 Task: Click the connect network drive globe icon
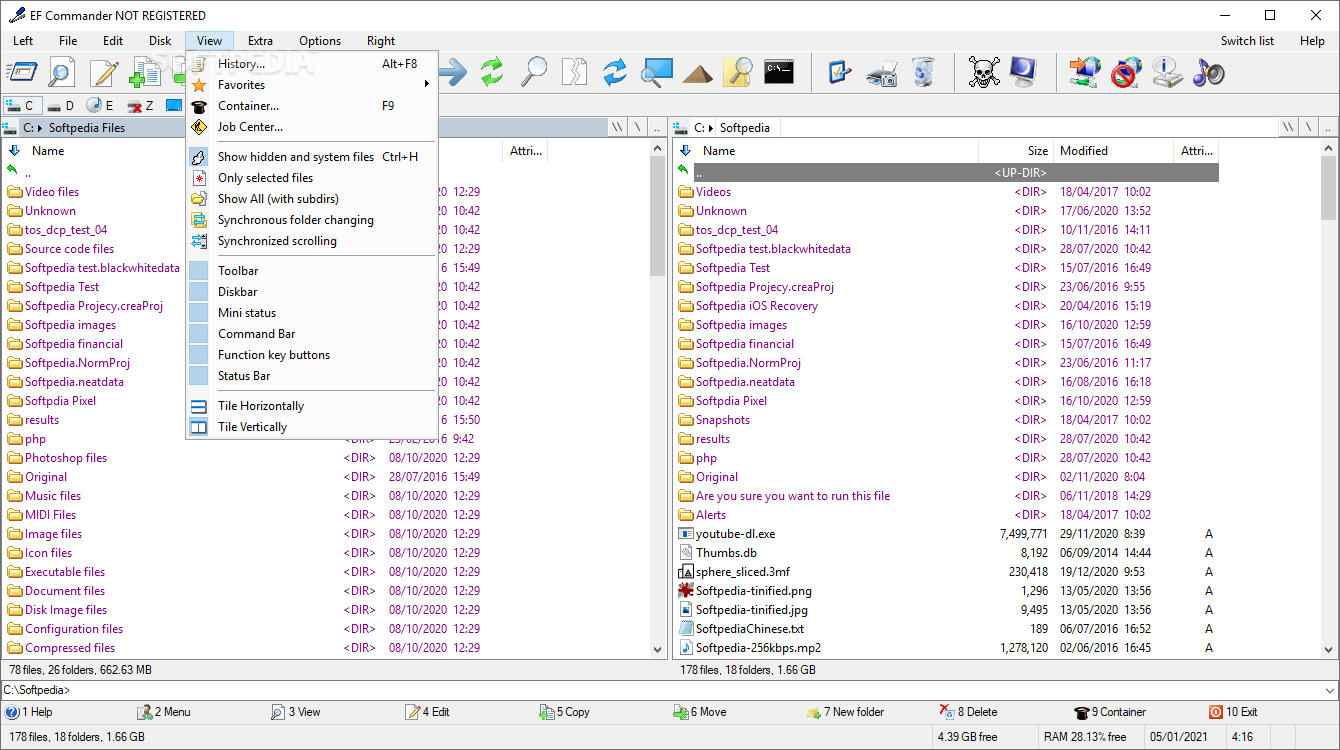click(x=1084, y=72)
